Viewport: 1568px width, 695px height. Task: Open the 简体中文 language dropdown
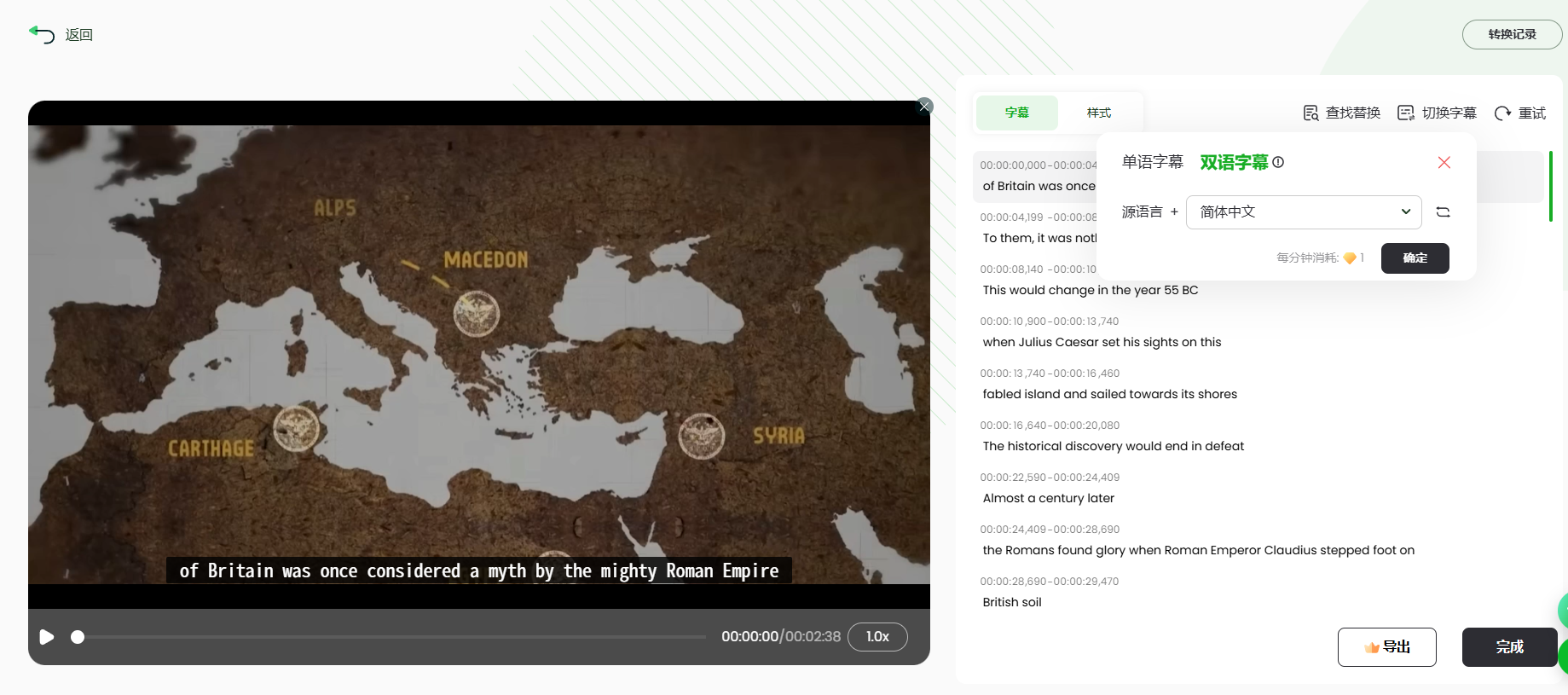pos(1304,211)
